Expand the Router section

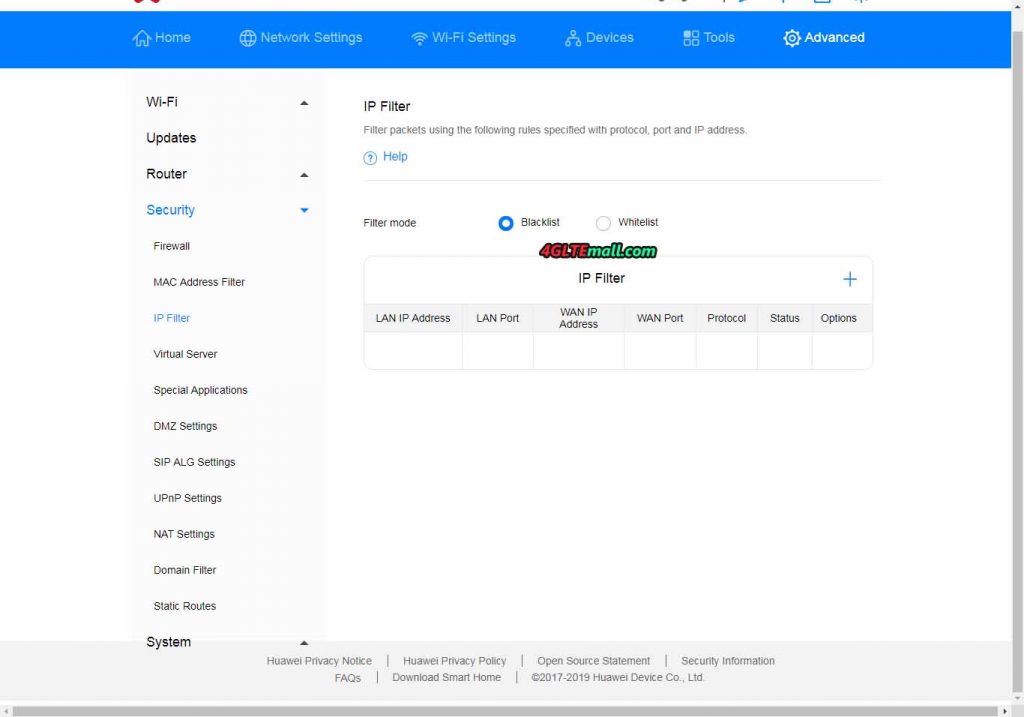pos(303,174)
